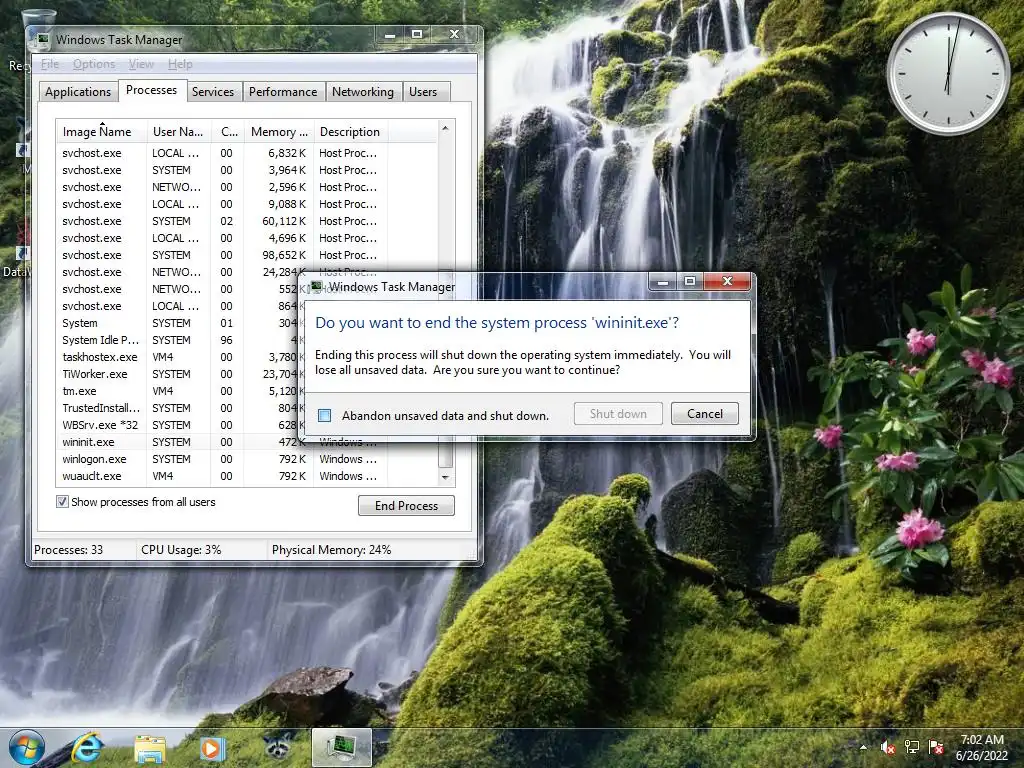Open the View menu in Task Manager
Screen dimensions: 1024x768
(x=141, y=64)
